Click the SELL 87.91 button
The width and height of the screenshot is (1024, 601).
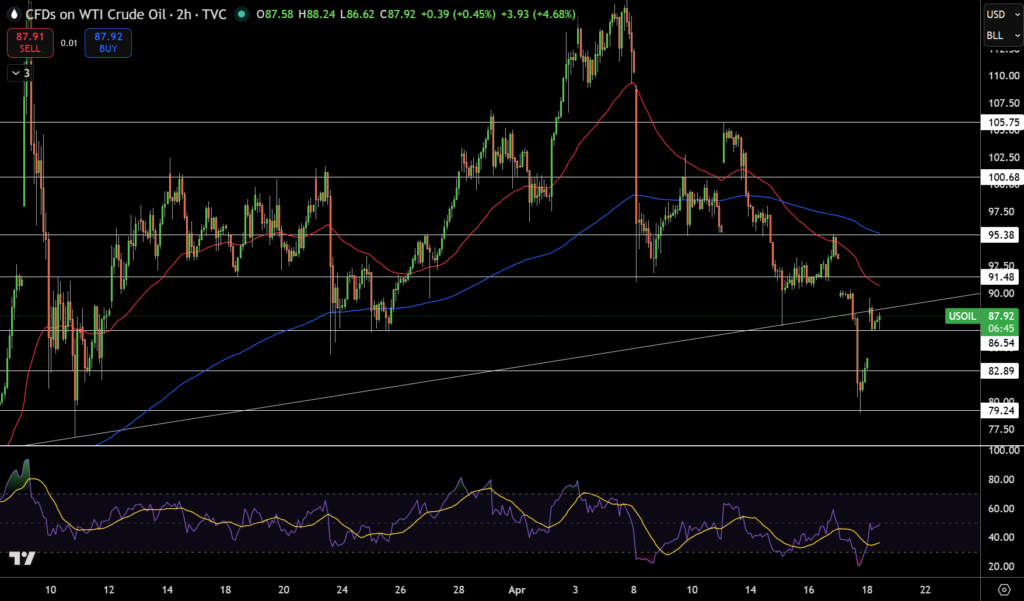click(x=28, y=42)
